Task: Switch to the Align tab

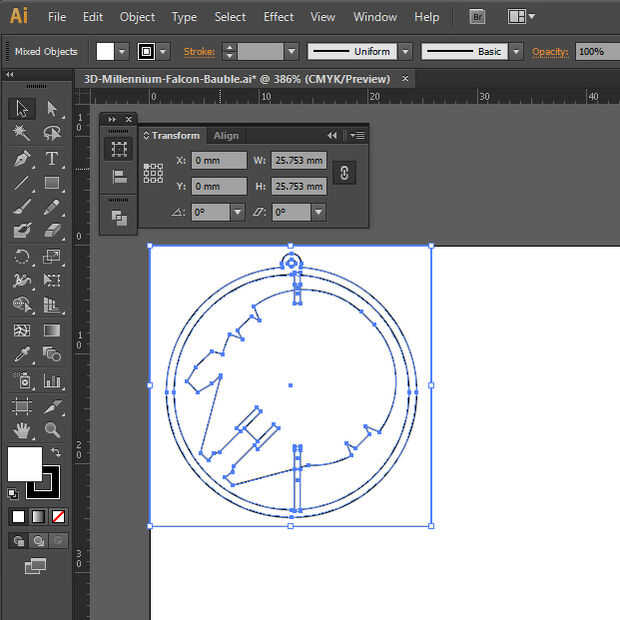Action: 226,136
